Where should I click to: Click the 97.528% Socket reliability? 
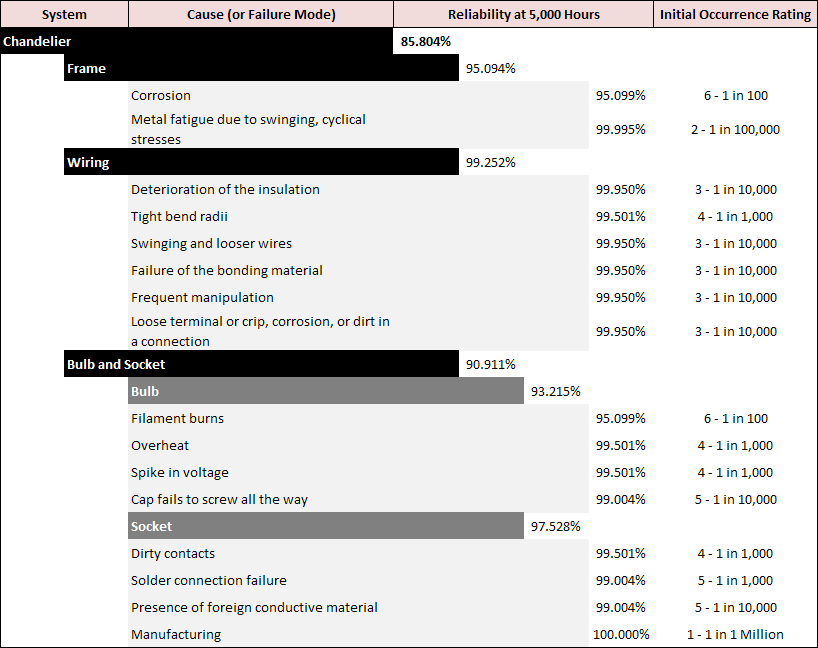click(556, 526)
